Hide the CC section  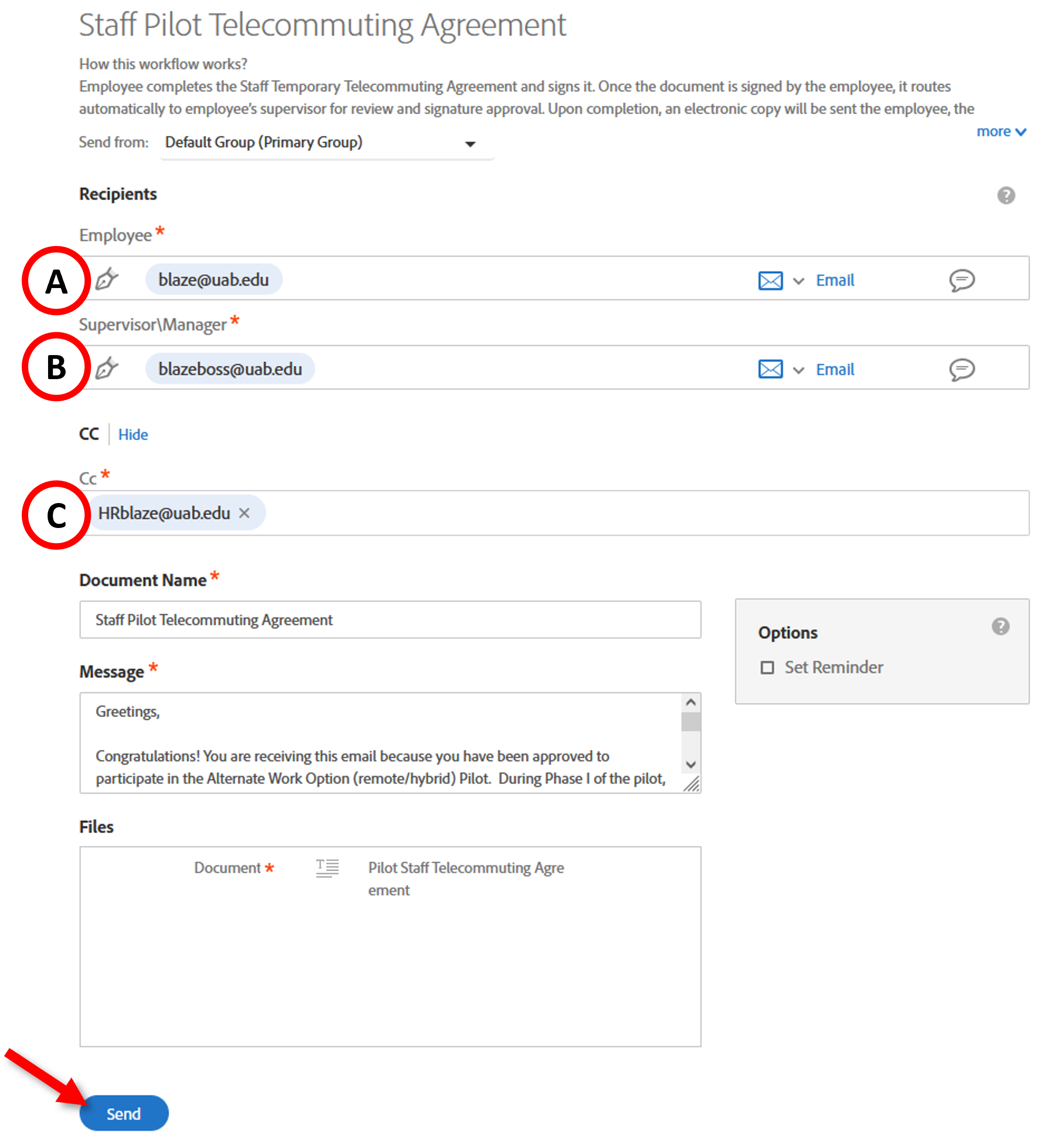(x=133, y=435)
